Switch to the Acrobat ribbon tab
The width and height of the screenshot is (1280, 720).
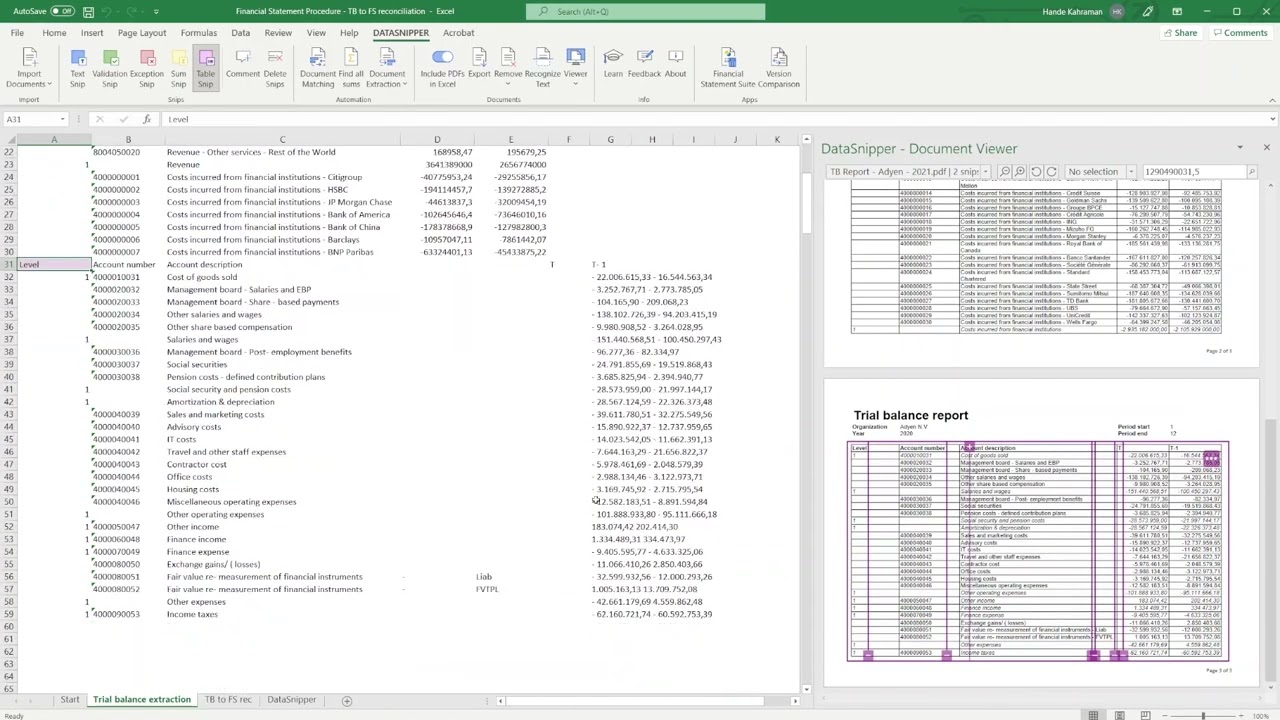[458, 33]
